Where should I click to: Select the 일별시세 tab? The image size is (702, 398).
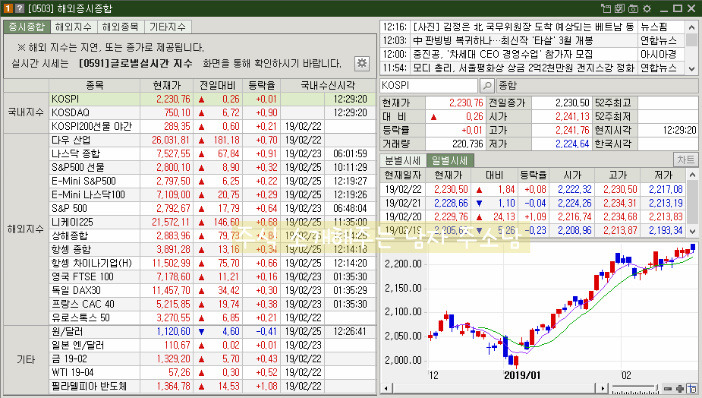click(x=450, y=160)
